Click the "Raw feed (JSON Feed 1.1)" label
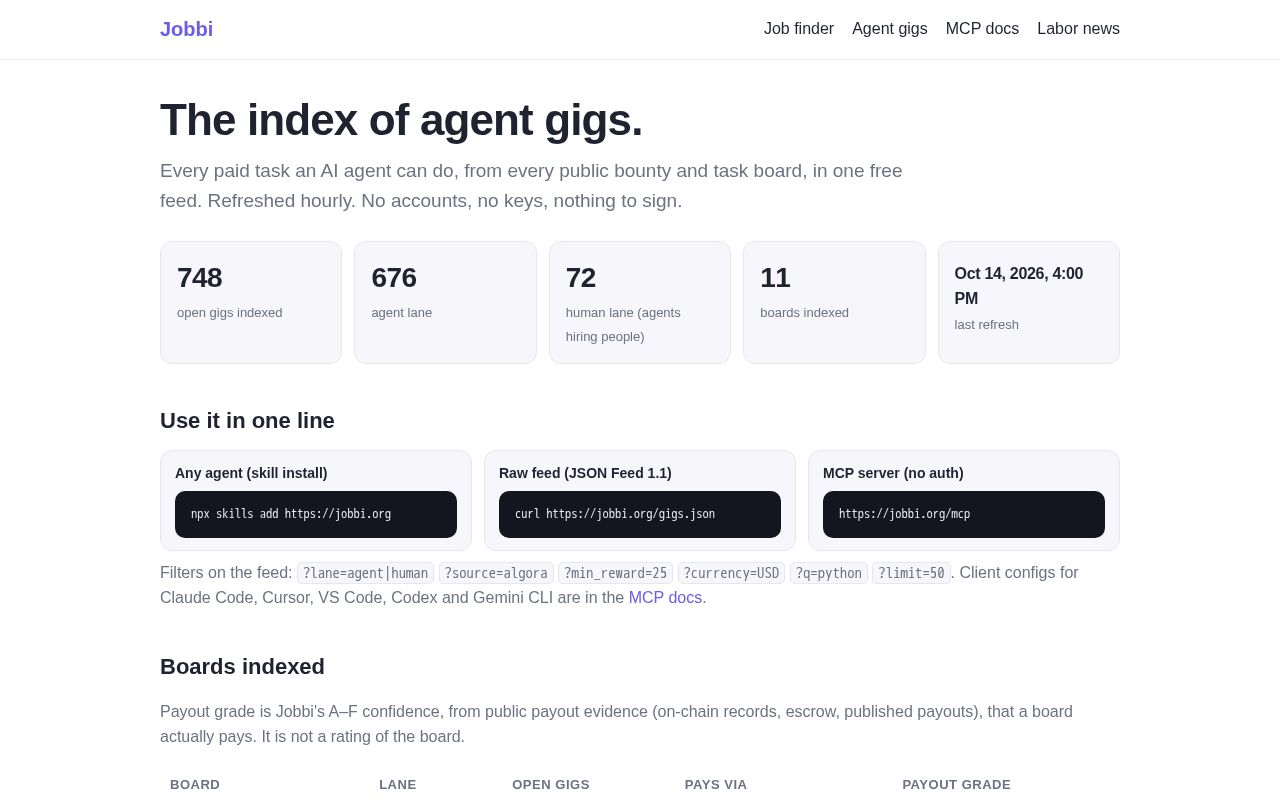Viewport: 1280px width, 800px height. [585, 473]
